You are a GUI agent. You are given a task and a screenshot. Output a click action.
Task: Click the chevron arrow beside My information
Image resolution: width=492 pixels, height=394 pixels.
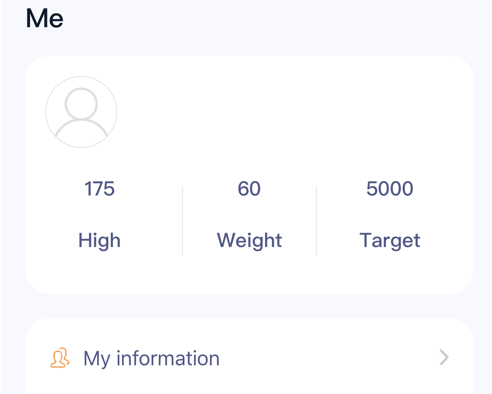pos(444,358)
